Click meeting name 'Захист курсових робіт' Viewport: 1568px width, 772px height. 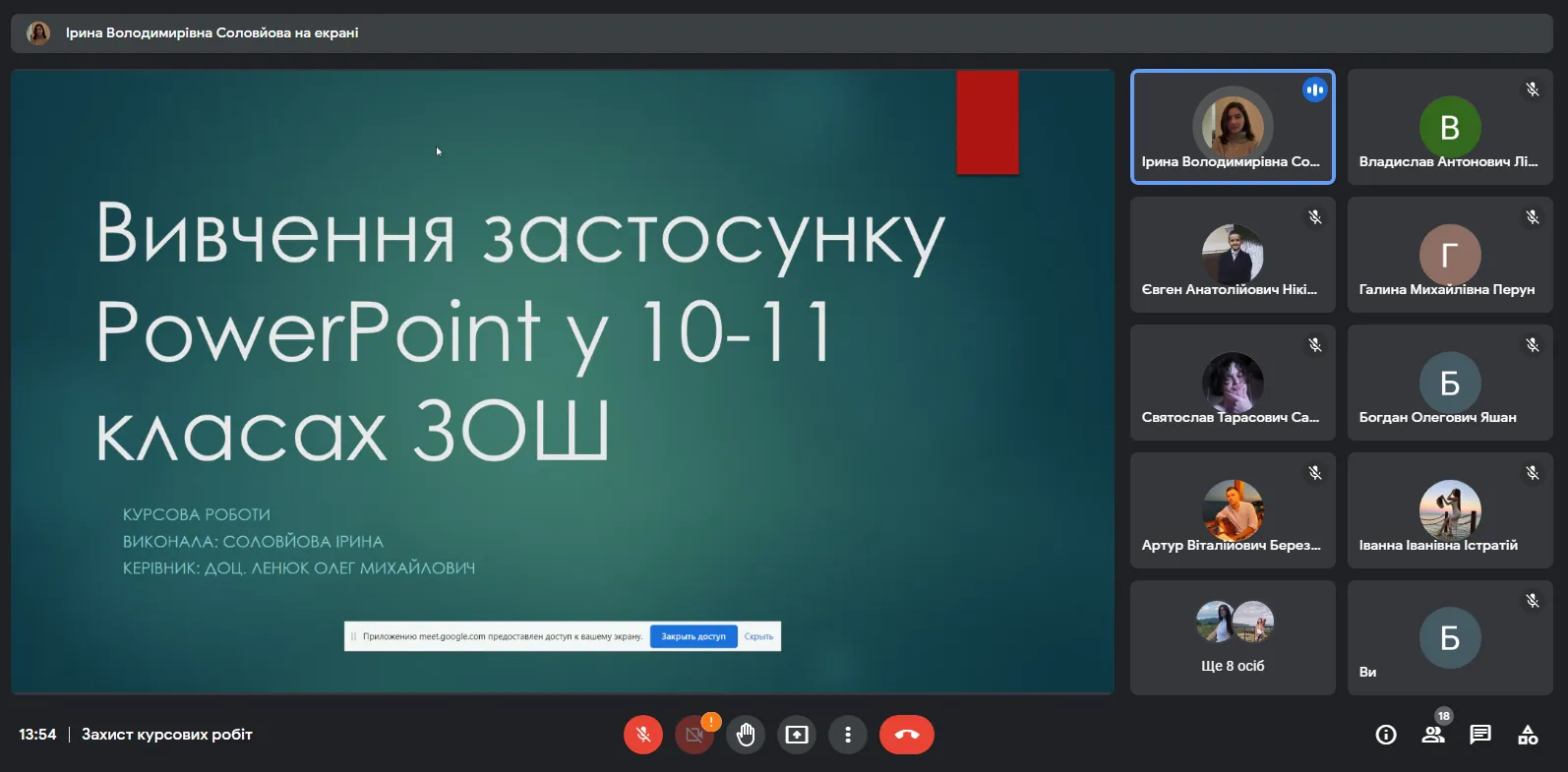tap(167, 735)
